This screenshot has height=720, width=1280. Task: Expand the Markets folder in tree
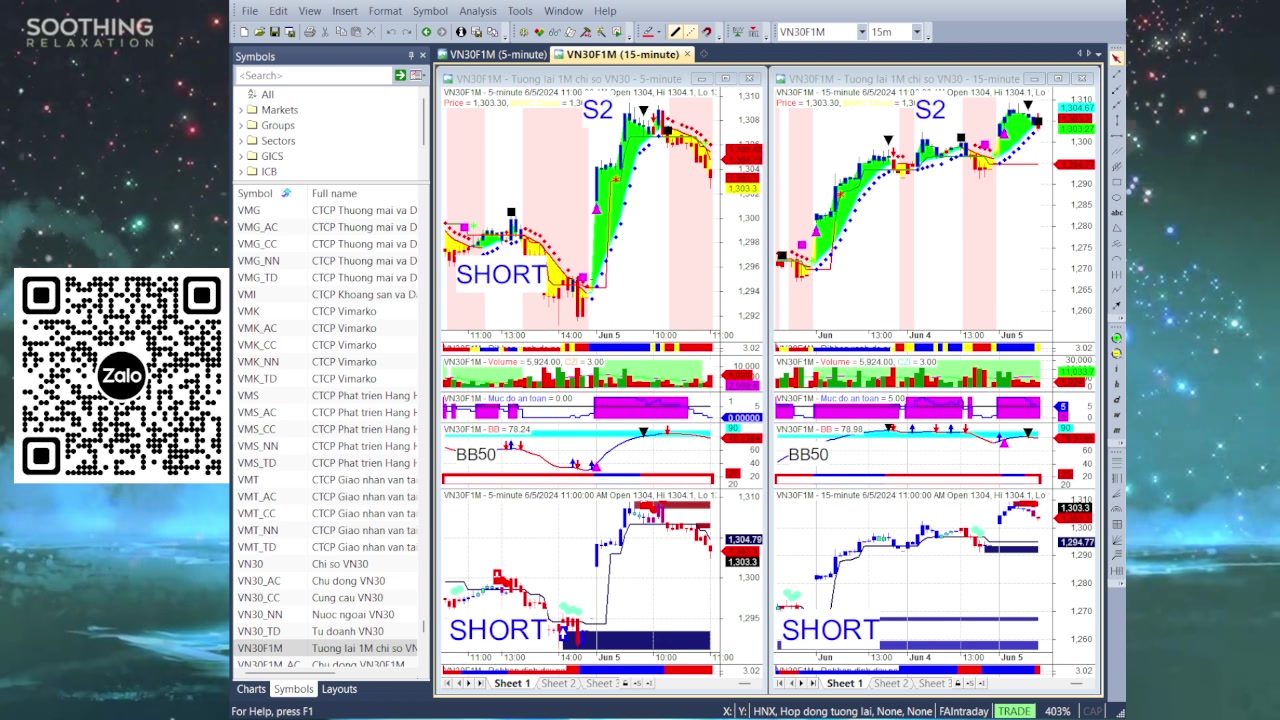coord(241,110)
